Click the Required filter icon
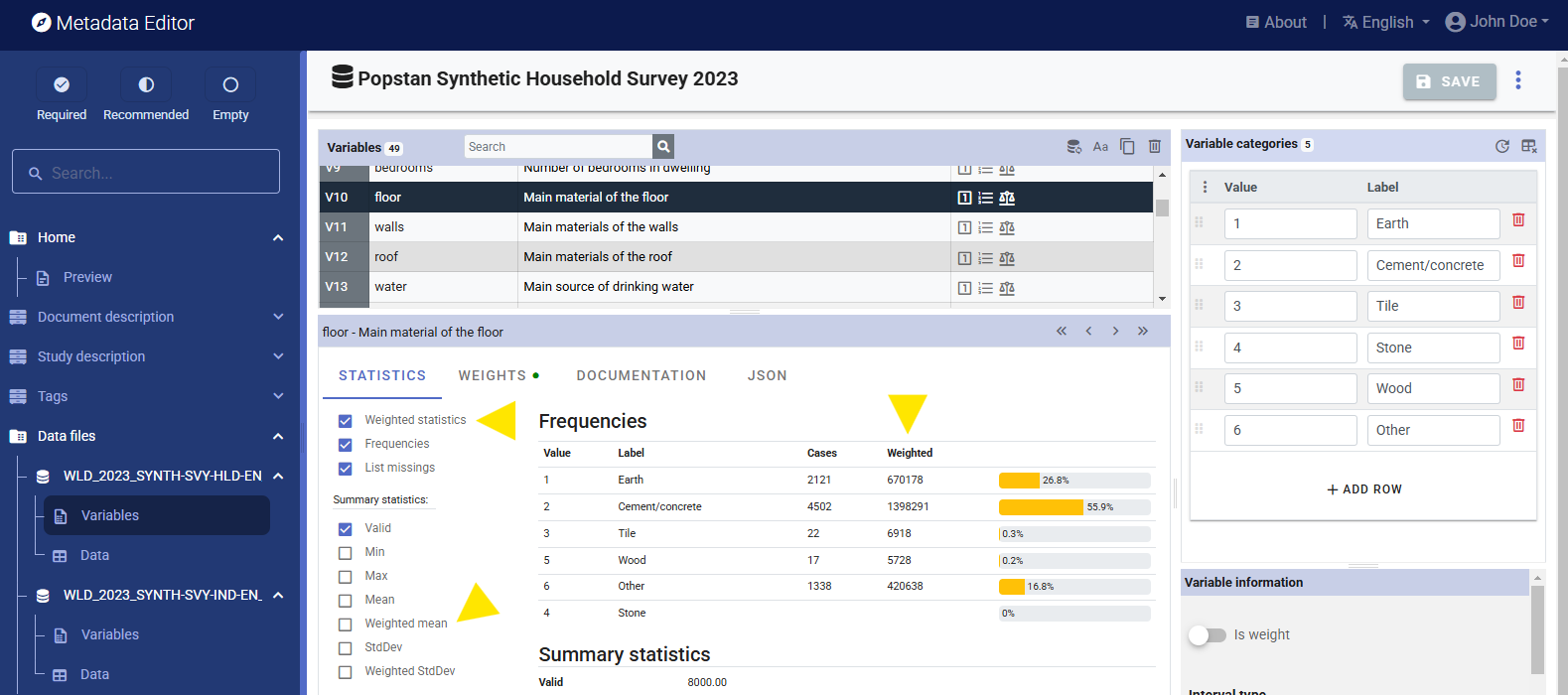This screenshot has height=695, width=1568. [x=62, y=85]
